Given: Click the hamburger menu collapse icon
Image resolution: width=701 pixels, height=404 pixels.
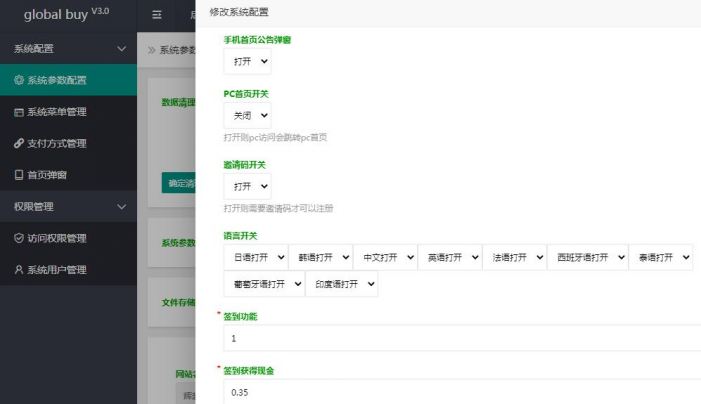Looking at the screenshot, I should click(157, 15).
